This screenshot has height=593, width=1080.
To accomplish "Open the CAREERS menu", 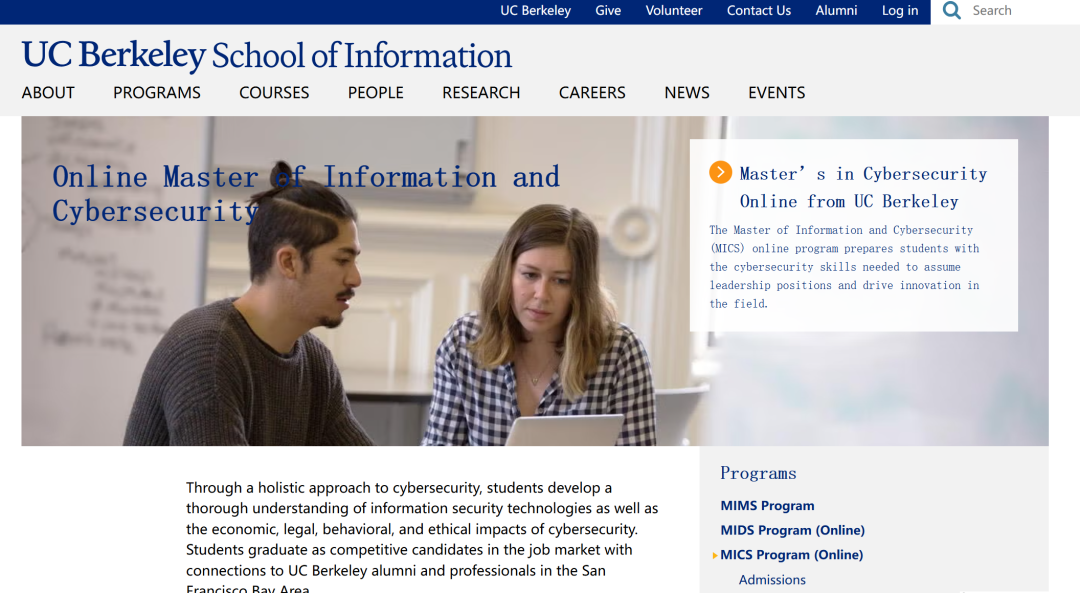I will click(592, 92).
